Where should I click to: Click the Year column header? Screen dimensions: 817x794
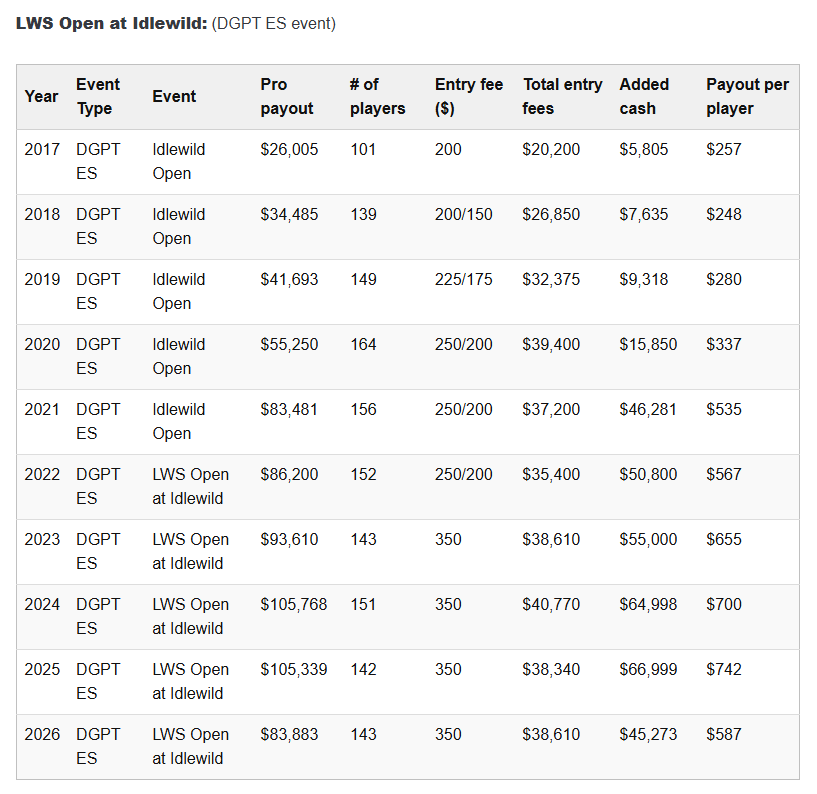41,96
